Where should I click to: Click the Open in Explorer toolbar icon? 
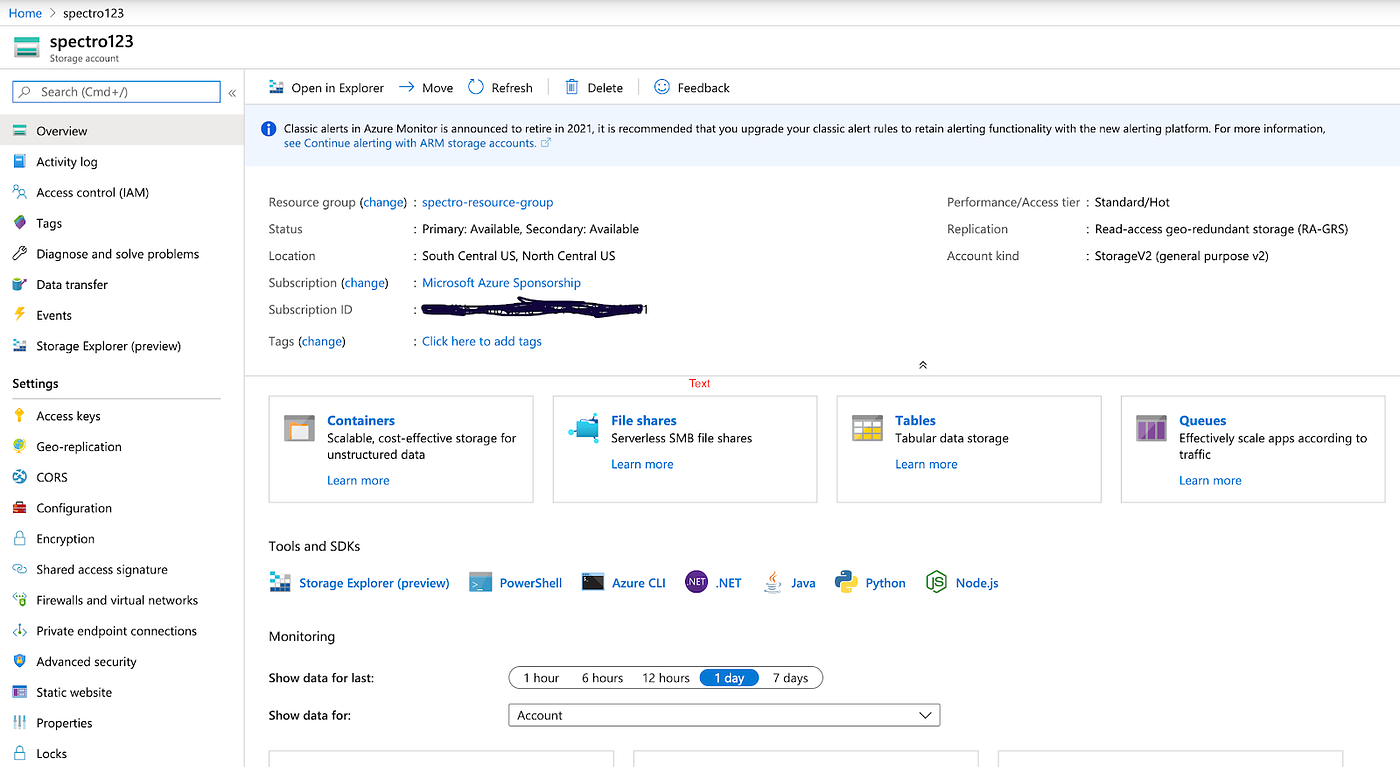[277, 87]
